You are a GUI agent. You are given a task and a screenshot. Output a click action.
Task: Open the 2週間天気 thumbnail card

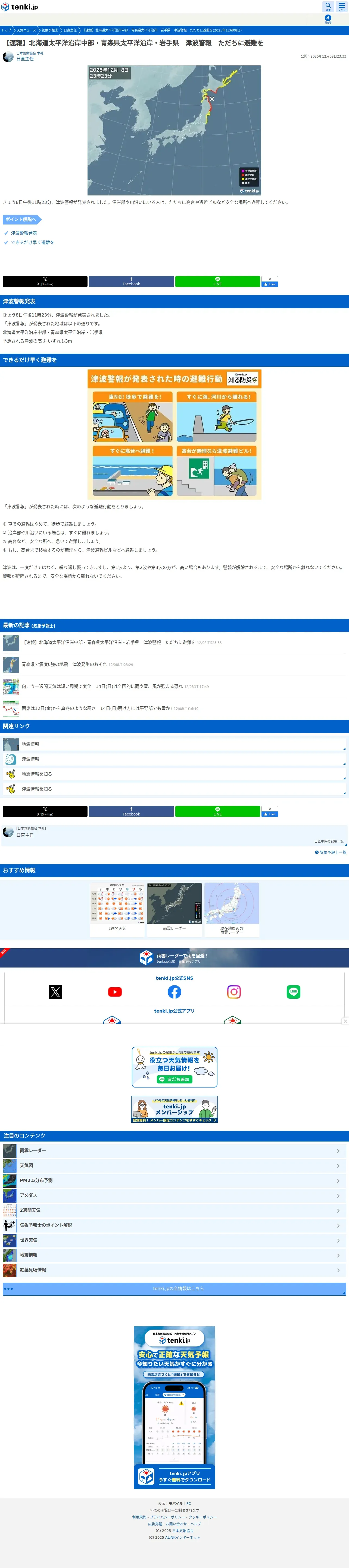(x=117, y=909)
